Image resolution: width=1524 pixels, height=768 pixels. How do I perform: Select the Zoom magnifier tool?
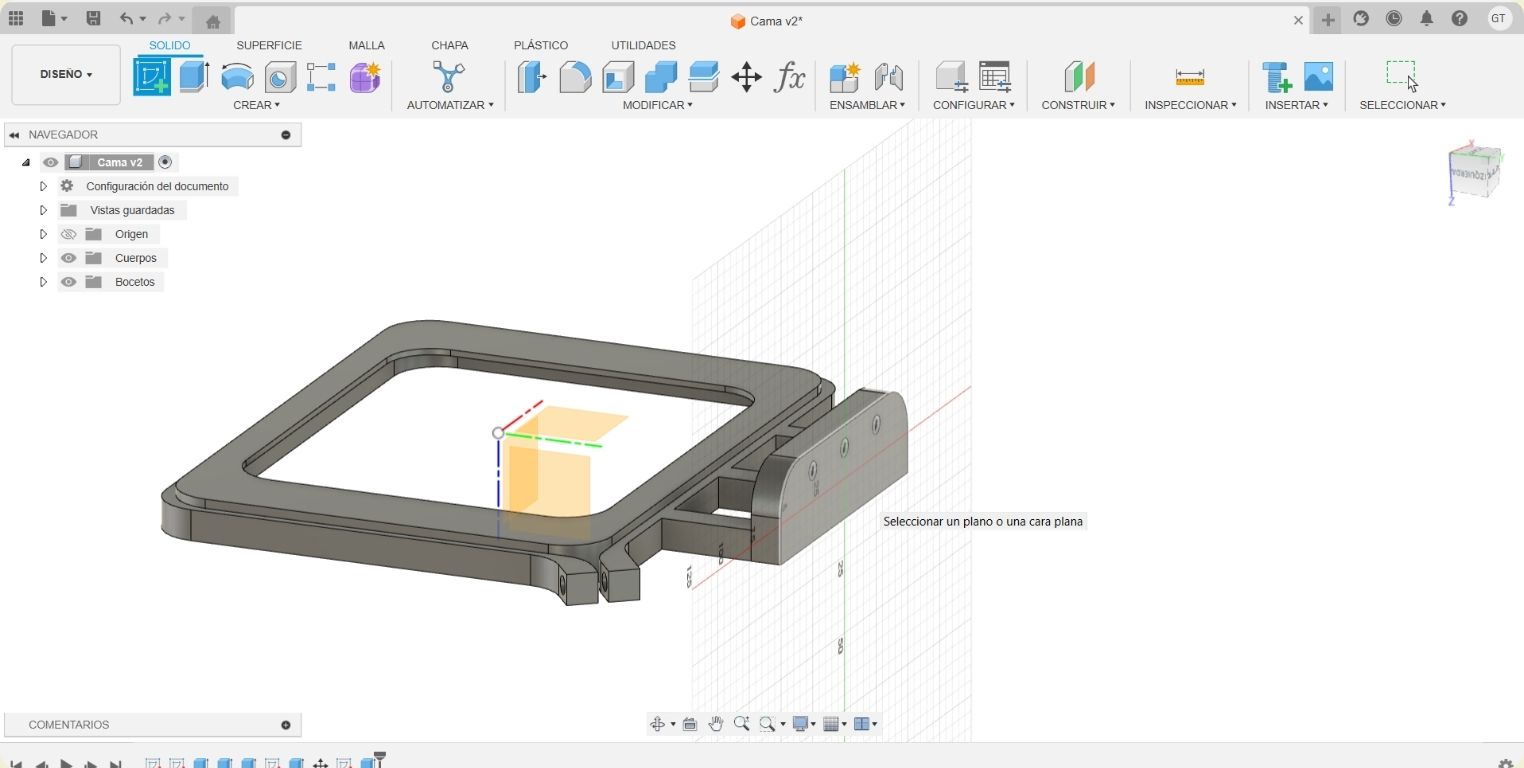741,724
